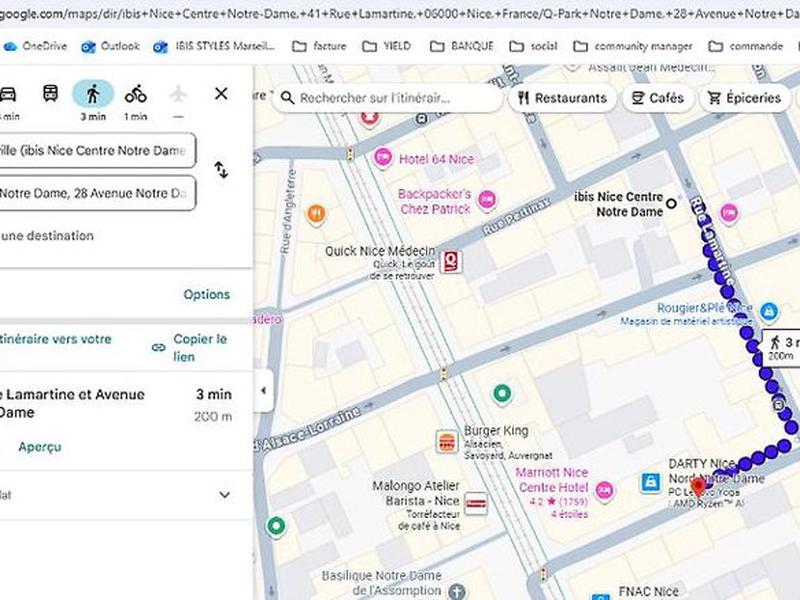Click the Quick Nice Médecin restaurant marker
800x600 pixels.
tap(451, 262)
